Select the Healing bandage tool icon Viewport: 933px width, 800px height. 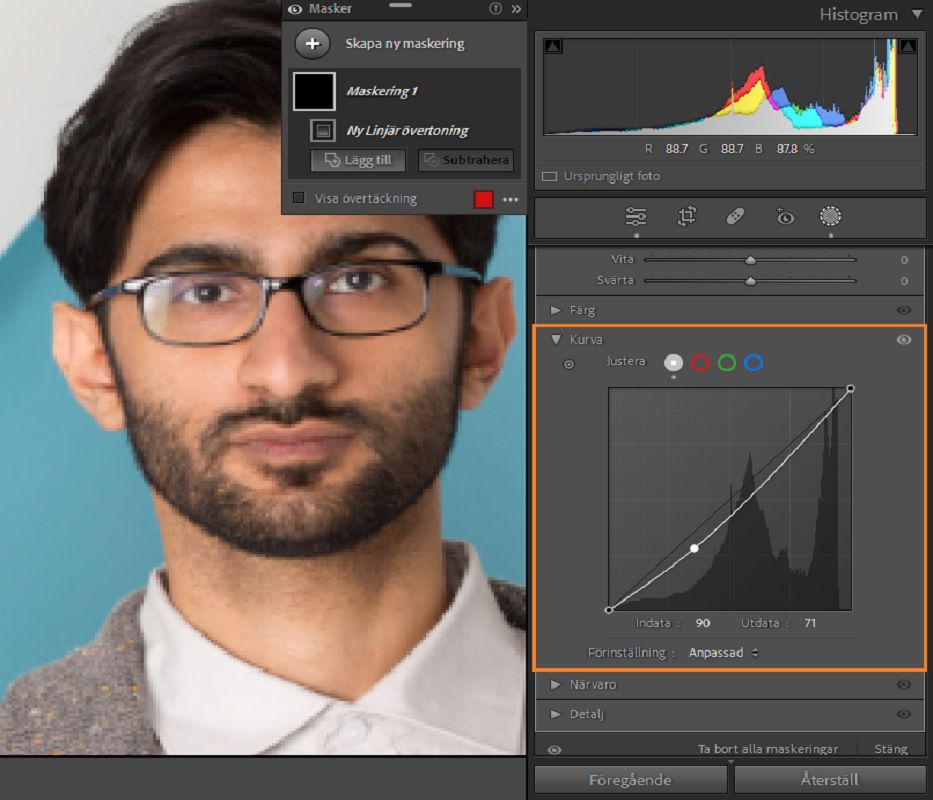735,216
